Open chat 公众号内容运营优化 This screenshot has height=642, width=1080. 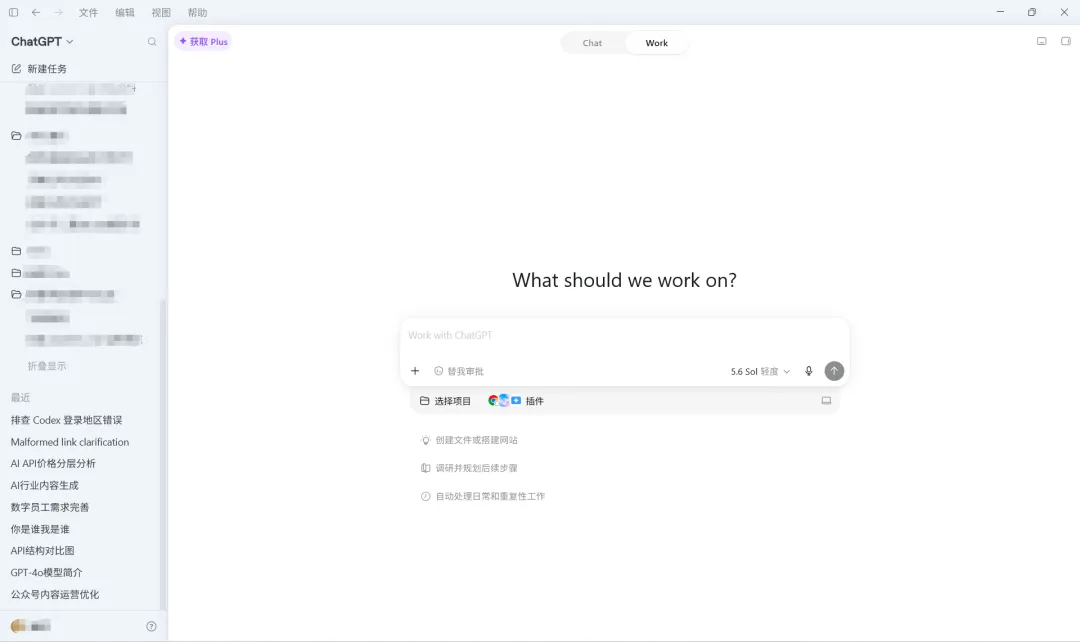click(x=54, y=594)
